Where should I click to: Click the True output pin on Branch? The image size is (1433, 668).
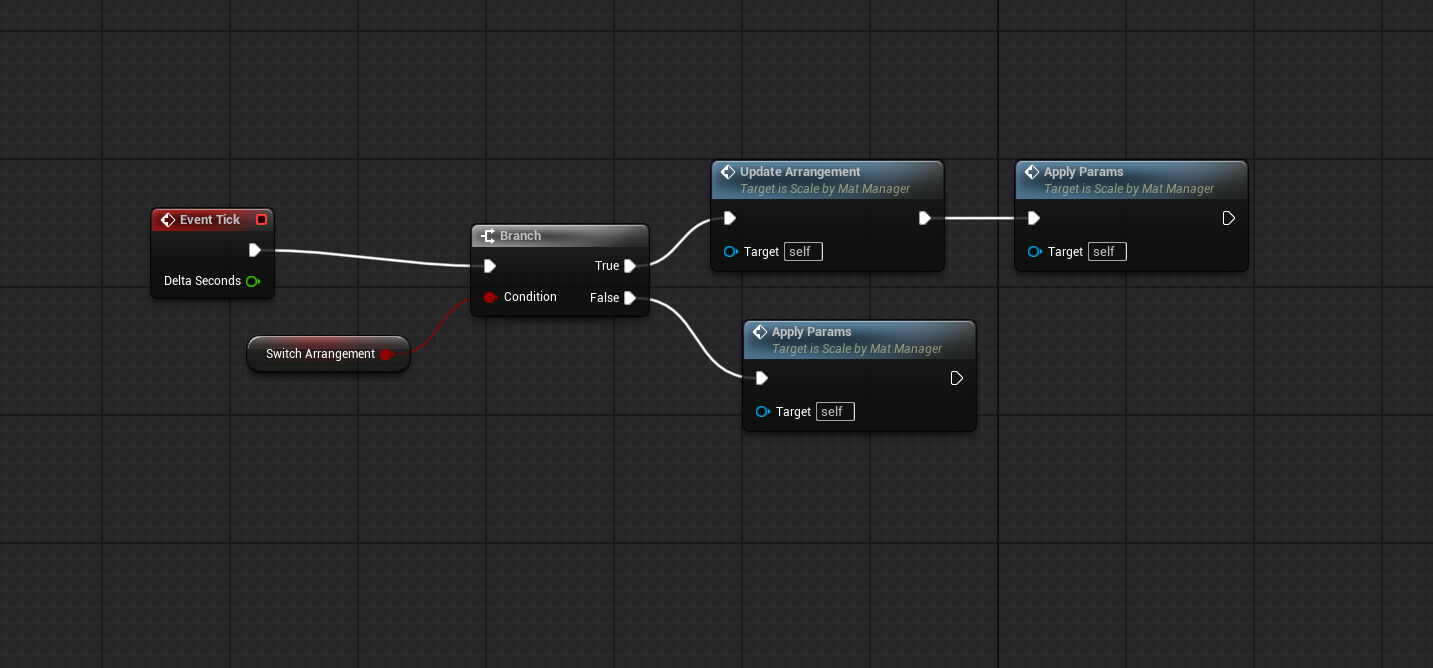point(630,266)
